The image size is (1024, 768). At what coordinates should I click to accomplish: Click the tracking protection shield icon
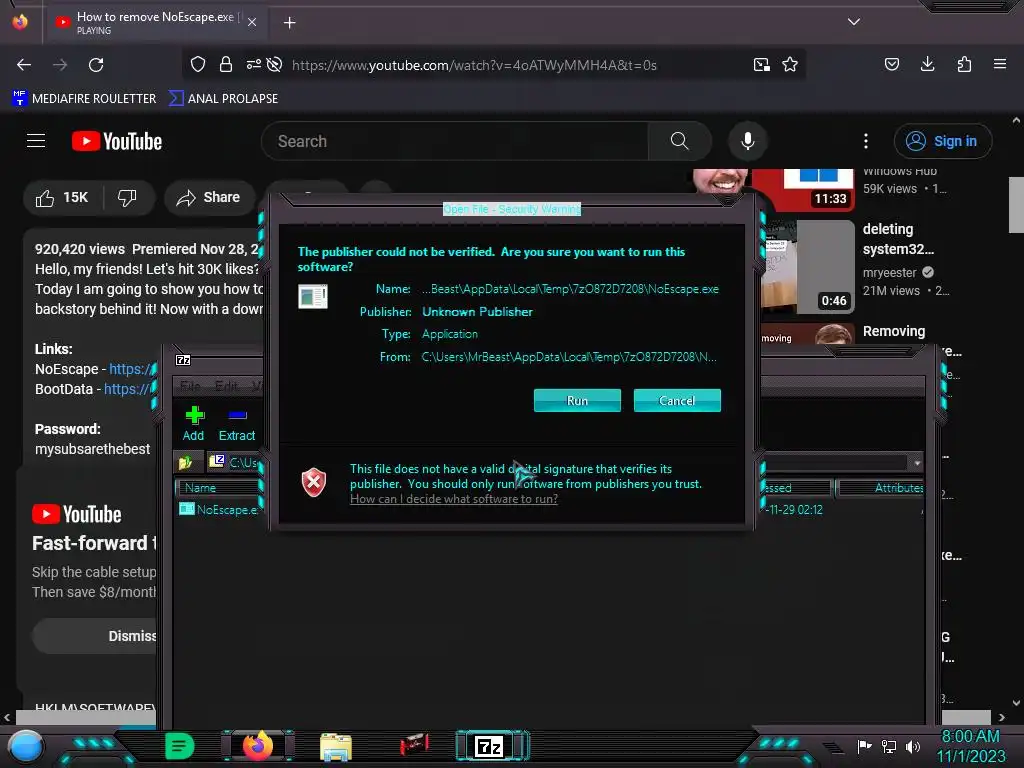pyautogui.click(x=198, y=65)
